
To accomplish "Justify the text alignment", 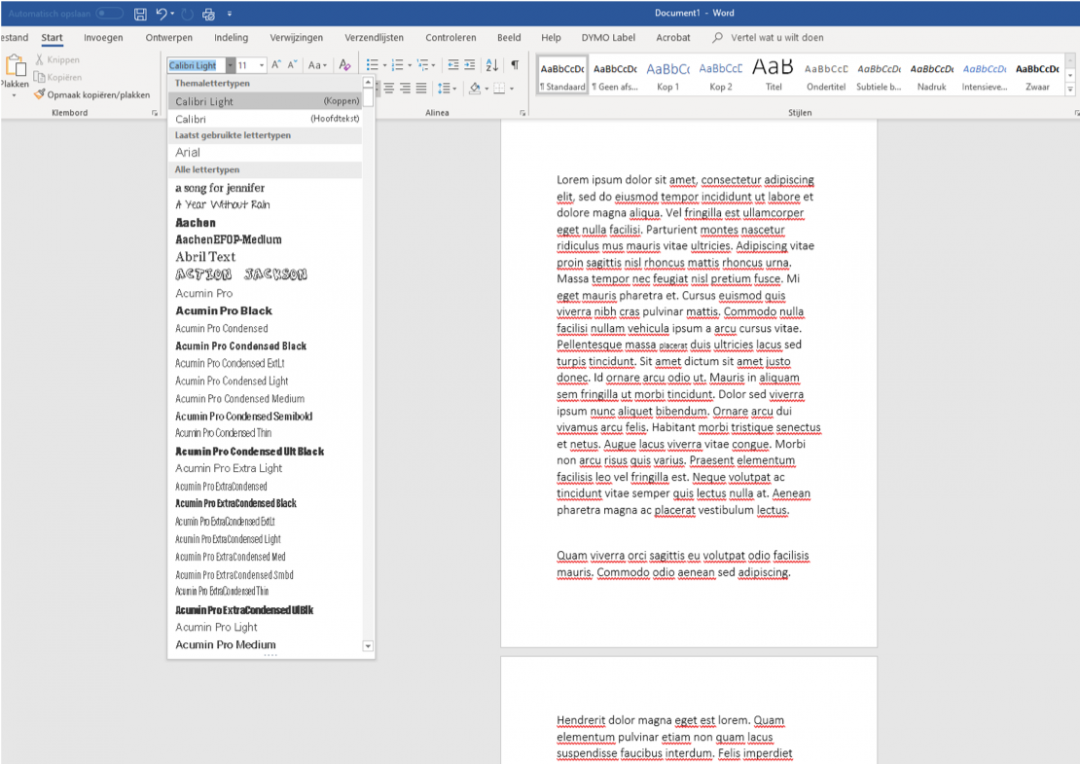I will click(420, 88).
